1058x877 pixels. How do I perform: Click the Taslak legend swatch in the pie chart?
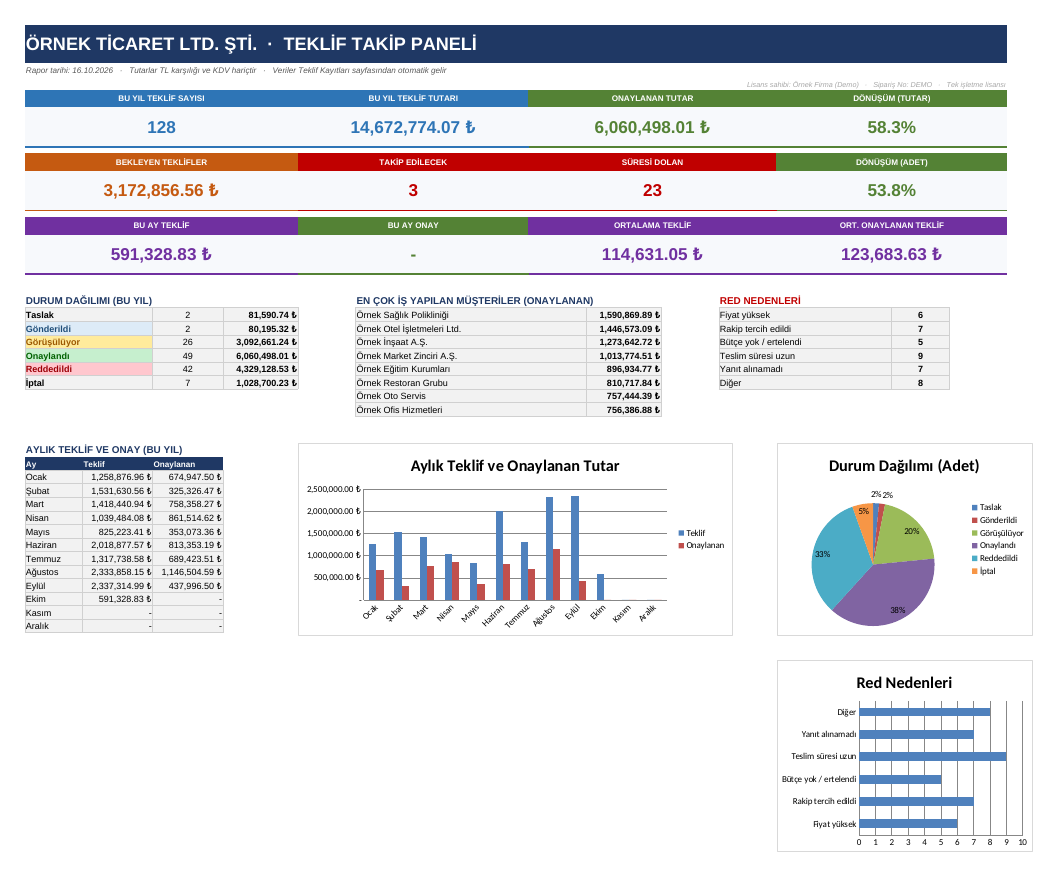click(974, 507)
